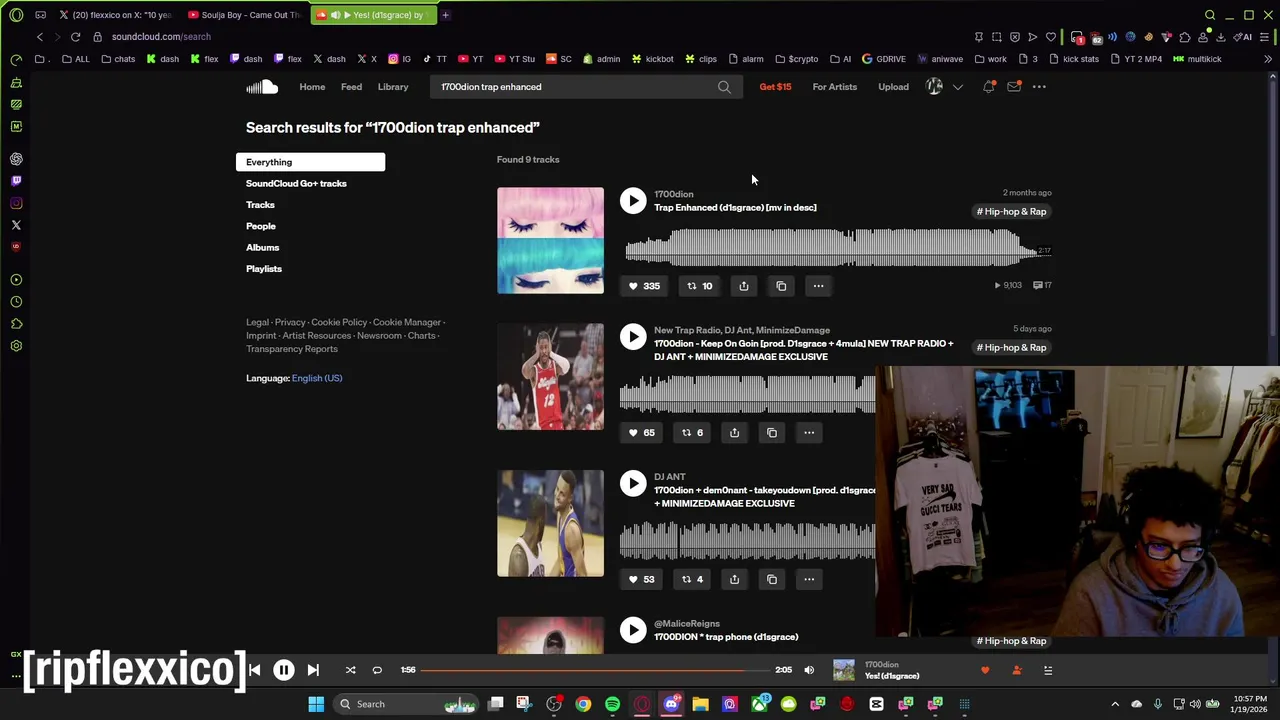The width and height of the screenshot is (1280, 720).
Task: Share the takeyoudown track
Action: pos(734,579)
